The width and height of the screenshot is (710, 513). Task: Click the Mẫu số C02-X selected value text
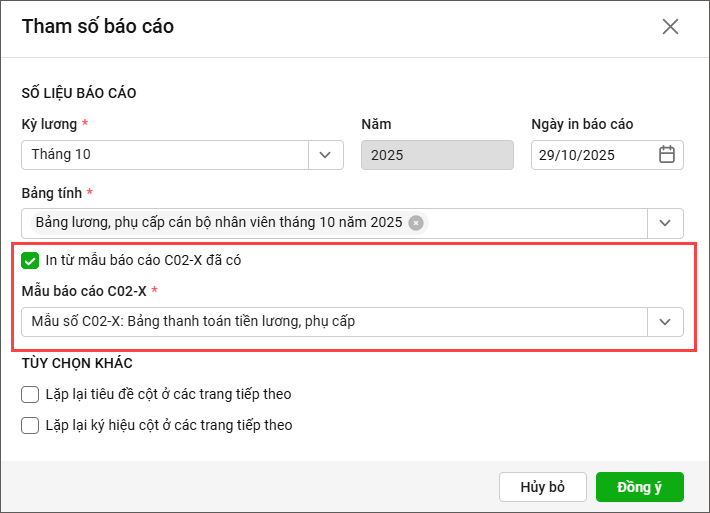(x=193, y=321)
